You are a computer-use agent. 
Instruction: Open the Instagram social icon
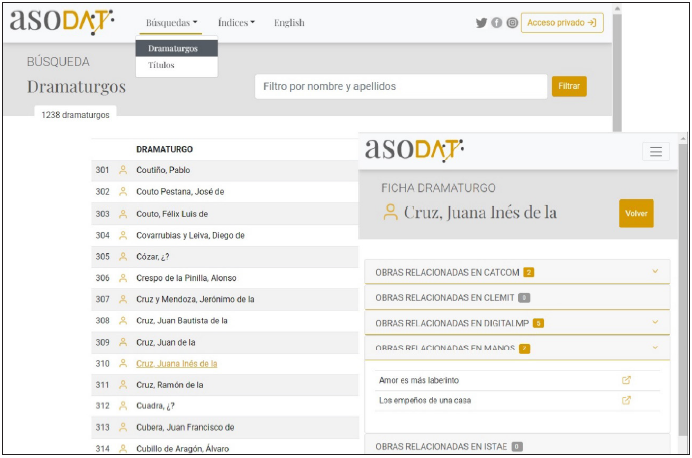[512, 23]
